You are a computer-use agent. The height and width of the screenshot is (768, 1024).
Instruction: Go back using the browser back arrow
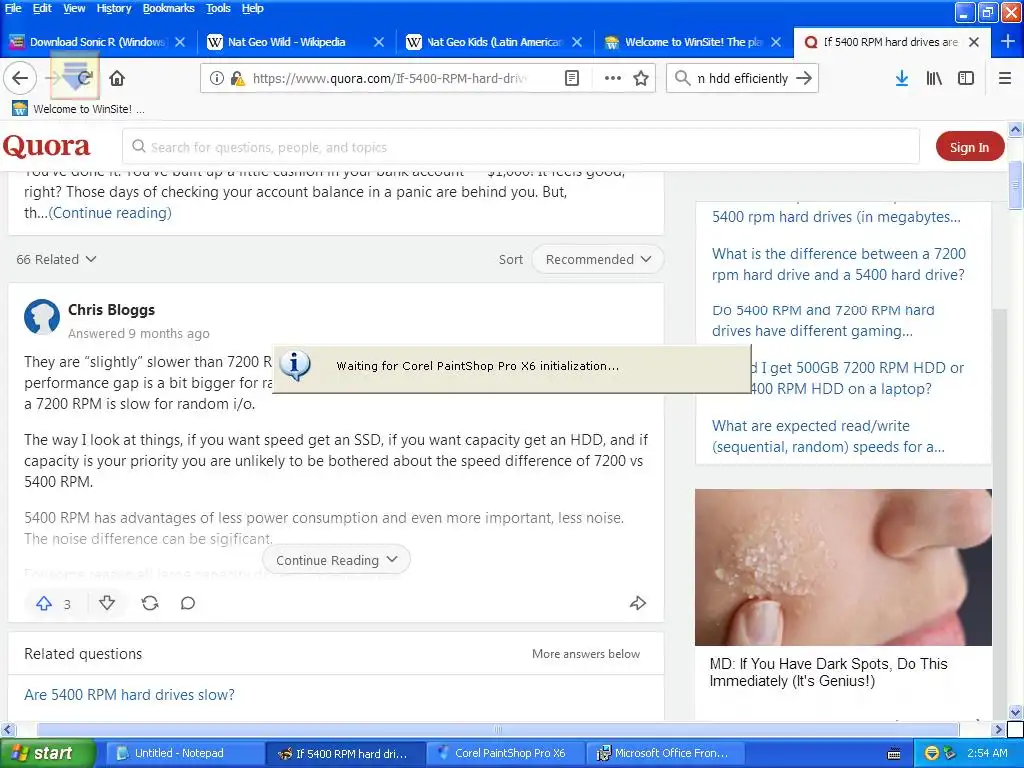point(20,78)
